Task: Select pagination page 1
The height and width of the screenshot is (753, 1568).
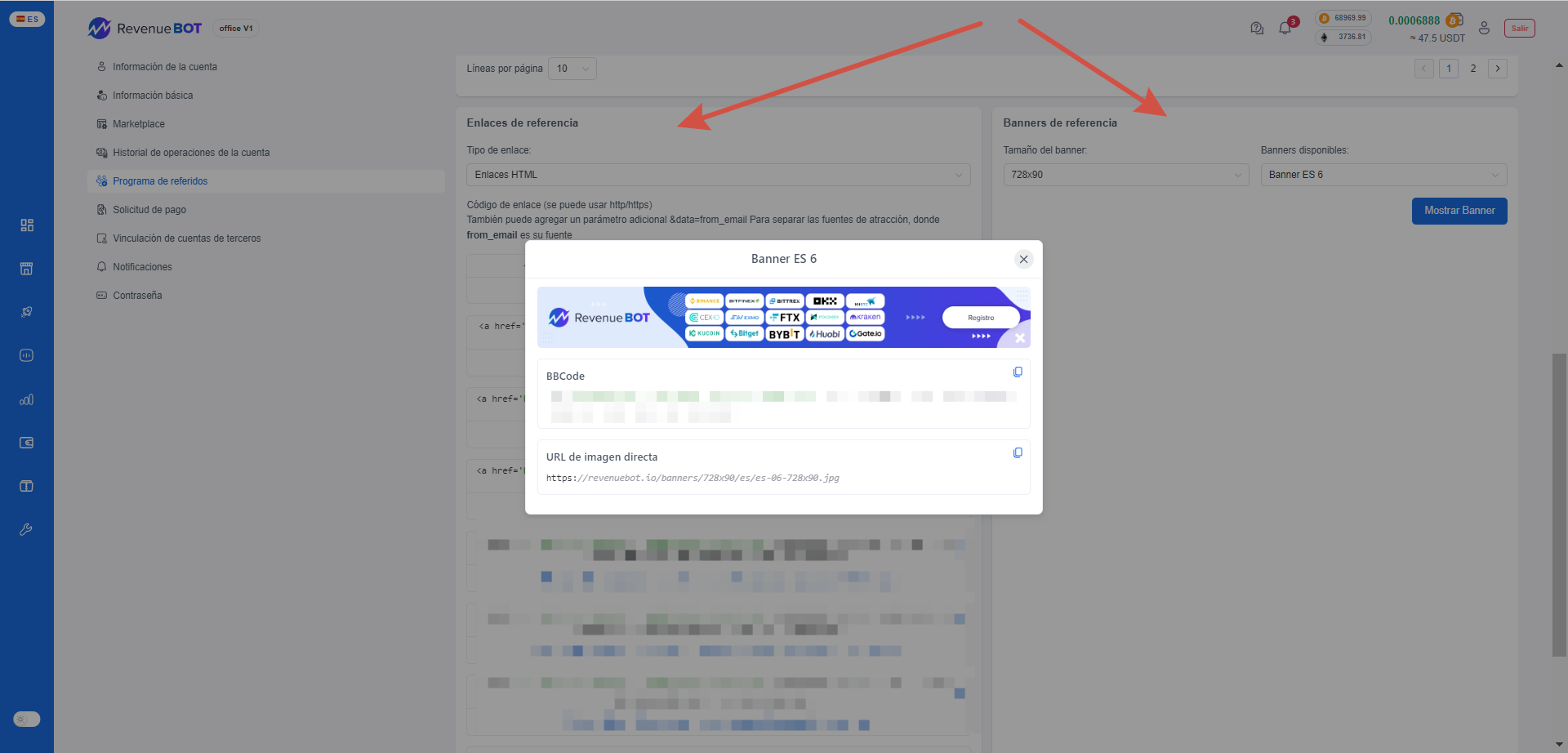Action: [x=1449, y=69]
